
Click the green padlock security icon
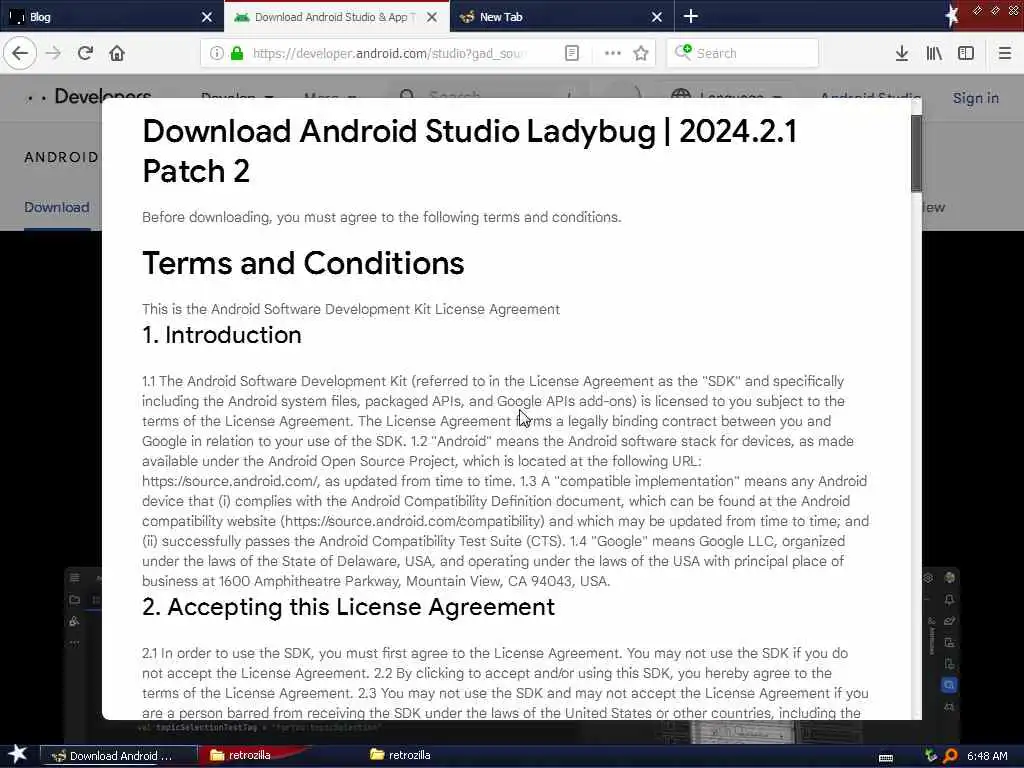(x=237, y=53)
